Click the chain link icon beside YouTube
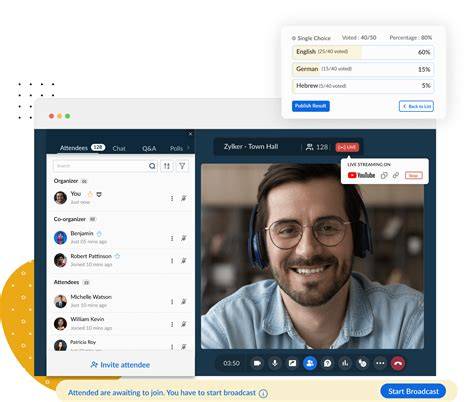474x402 pixels. [396, 175]
